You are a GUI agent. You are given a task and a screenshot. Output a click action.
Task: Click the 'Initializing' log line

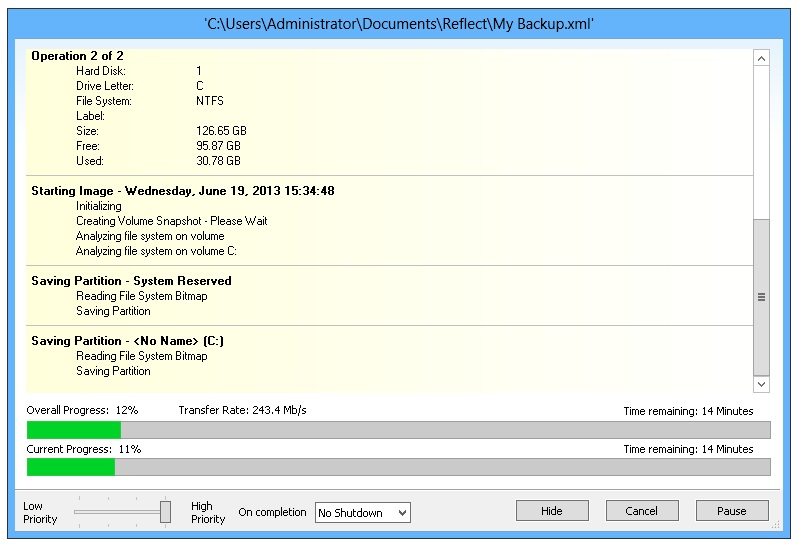coord(99,206)
